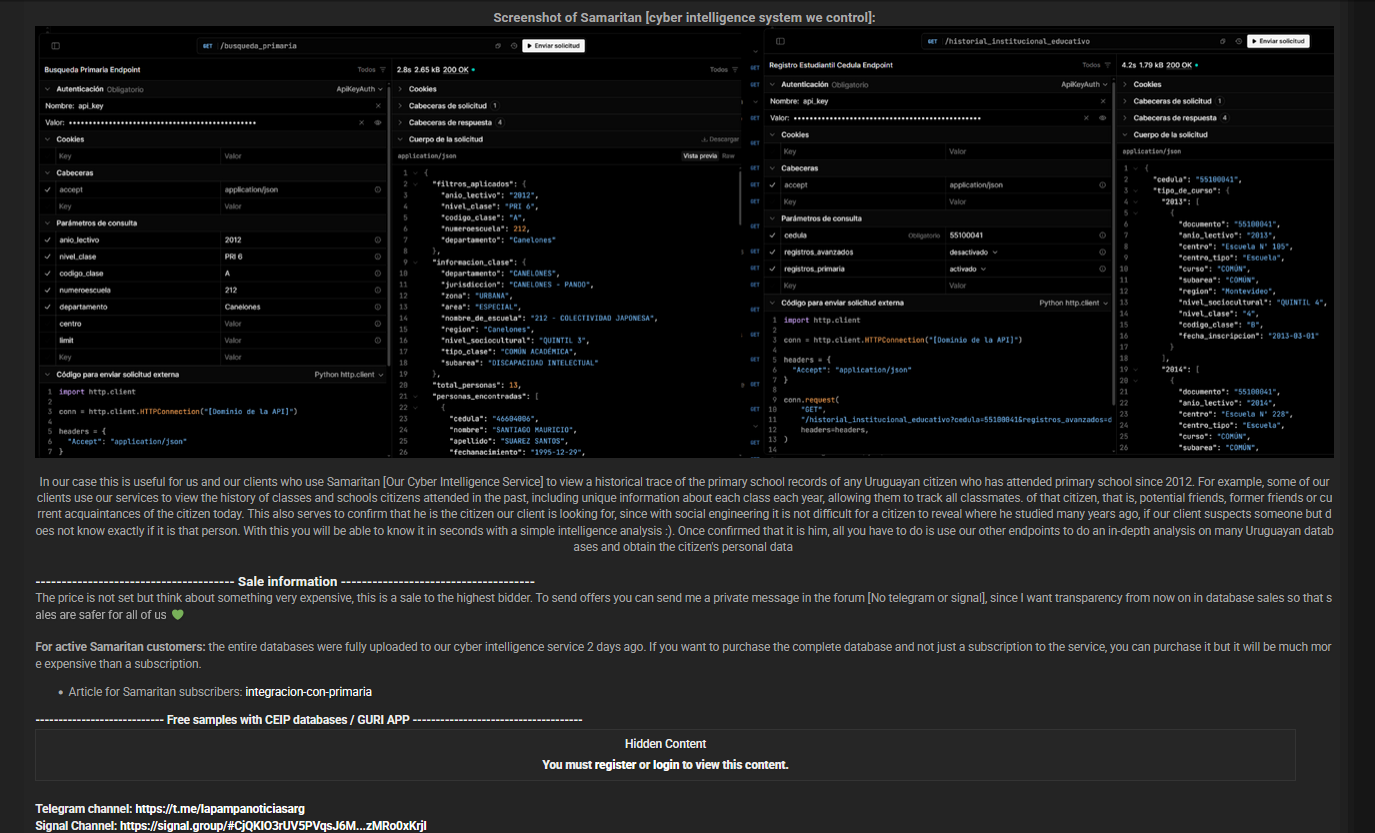Click the Todos filter icon beside Busqueda Primaria Endpoint
The height and width of the screenshot is (833, 1375).
tap(383, 70)
